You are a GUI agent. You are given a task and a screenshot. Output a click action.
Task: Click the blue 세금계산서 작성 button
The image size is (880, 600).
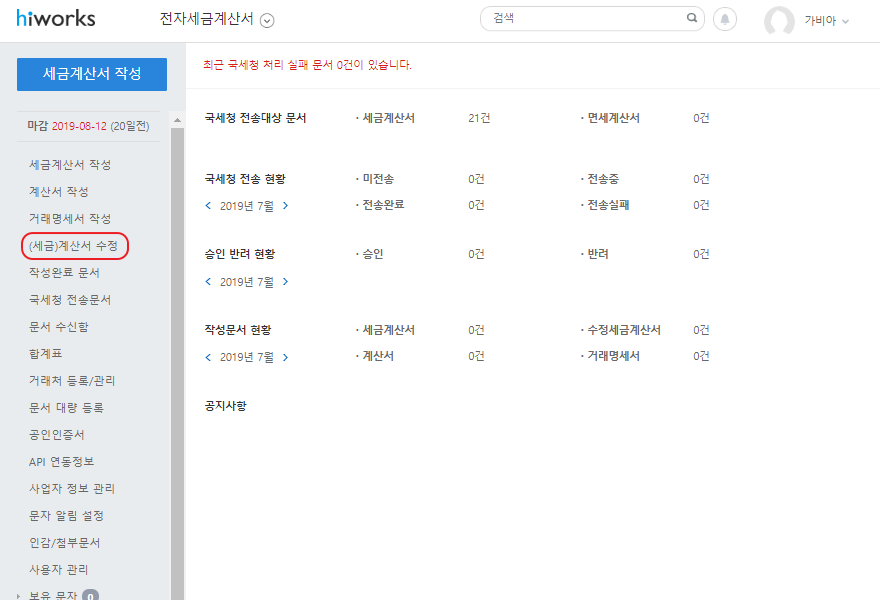[92, 74]
